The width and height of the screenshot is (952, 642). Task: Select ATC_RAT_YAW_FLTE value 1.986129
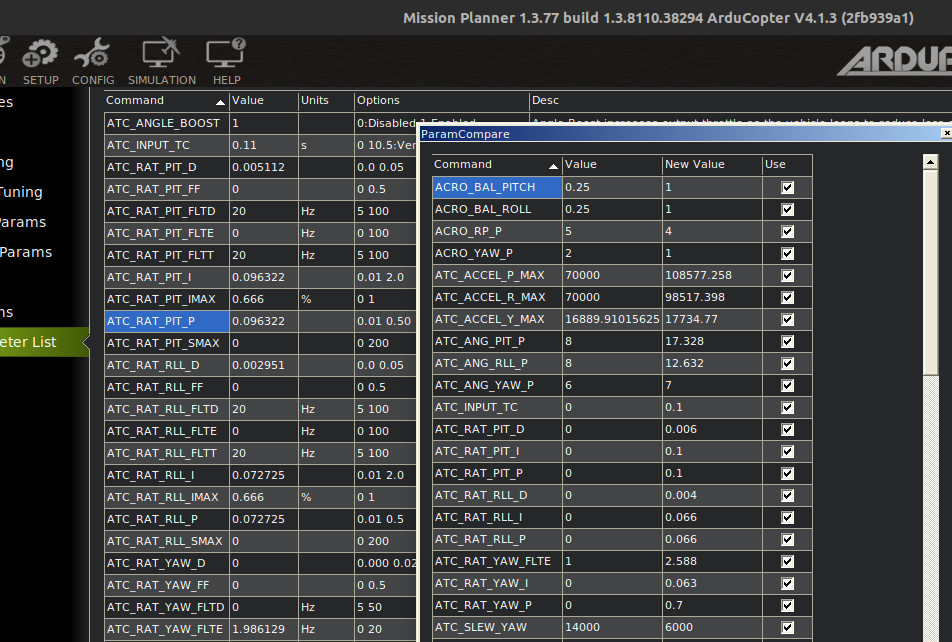point(264,629)
